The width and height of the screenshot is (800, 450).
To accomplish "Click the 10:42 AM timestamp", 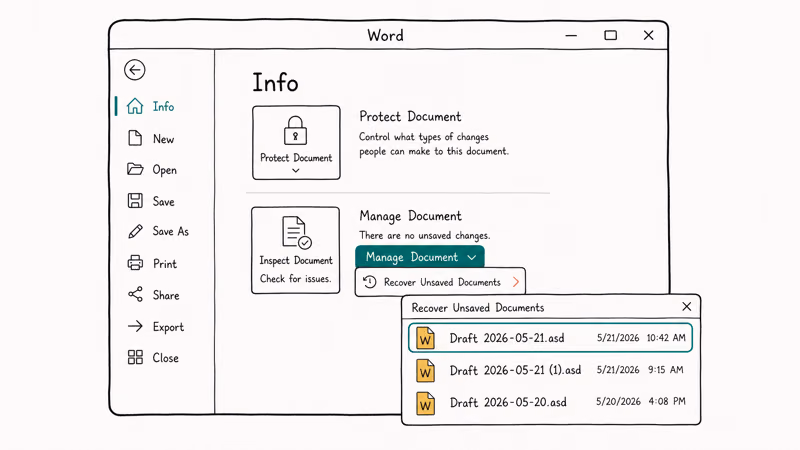I will (x=666, y=338).
